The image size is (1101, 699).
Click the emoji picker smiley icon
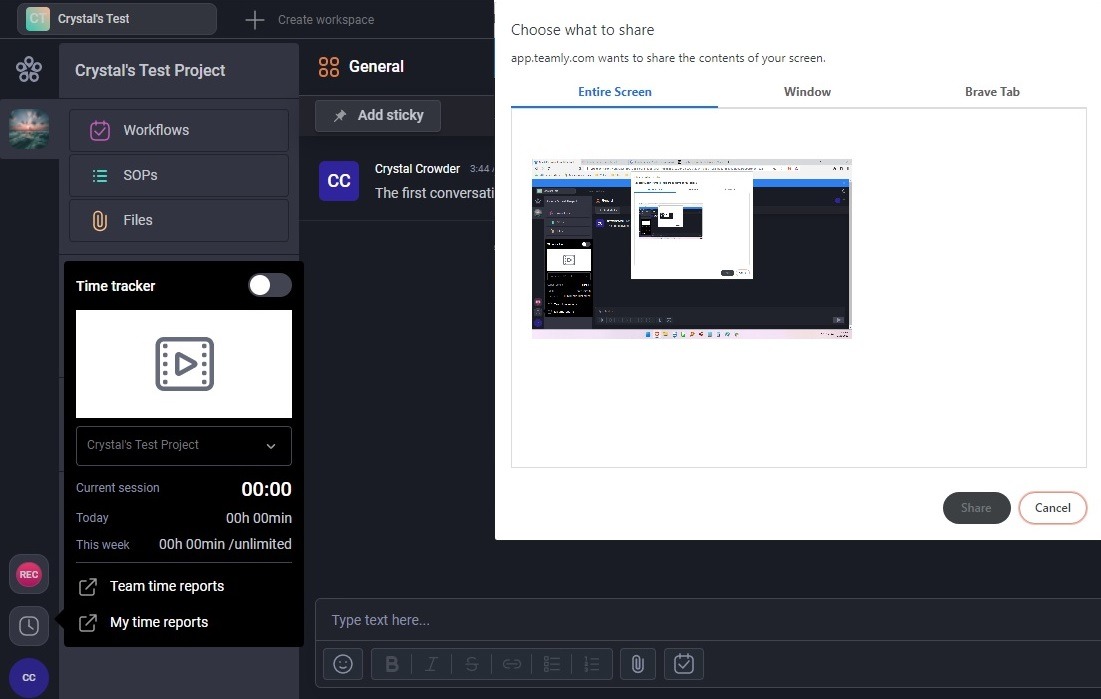343,664
